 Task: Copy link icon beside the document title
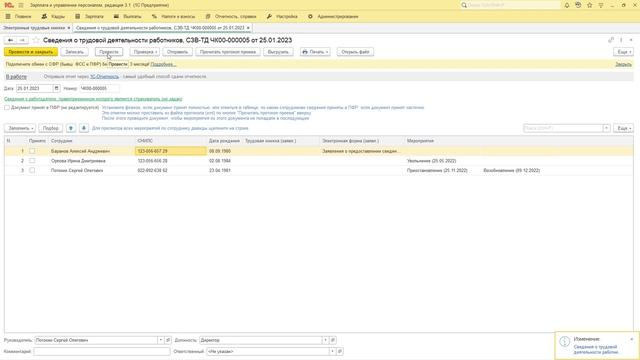pyautogui.click(x=611, y=40)
